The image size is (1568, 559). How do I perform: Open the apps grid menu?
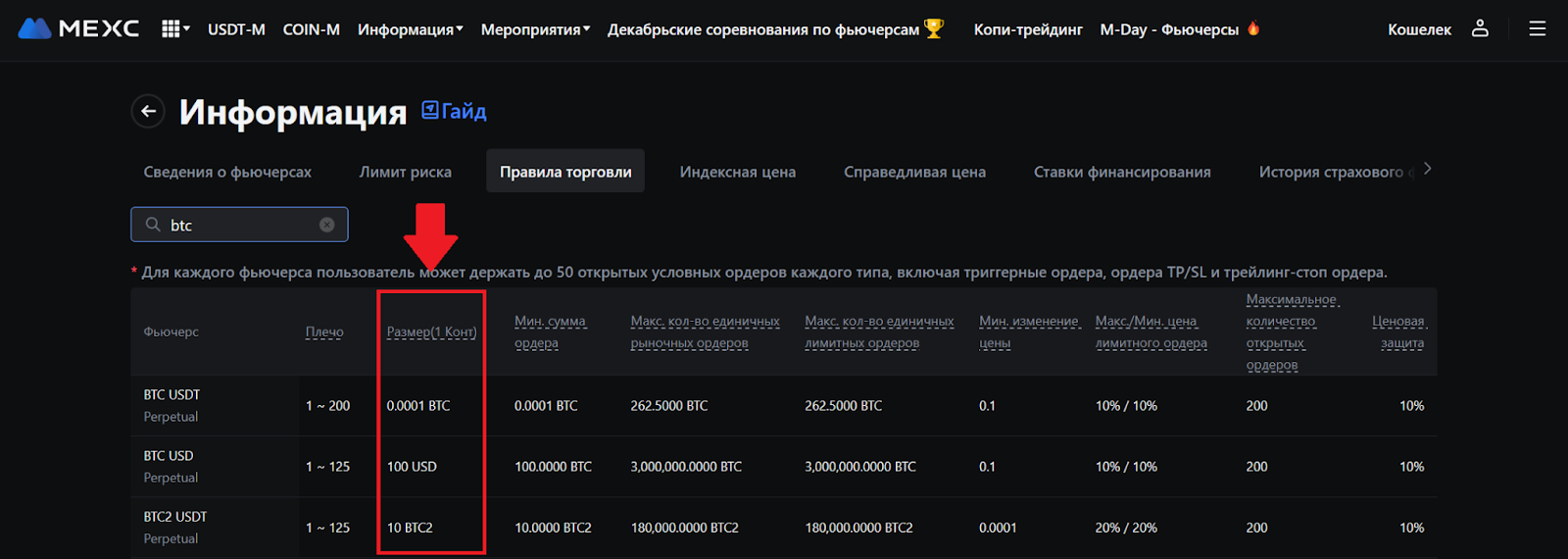(175, 29)
